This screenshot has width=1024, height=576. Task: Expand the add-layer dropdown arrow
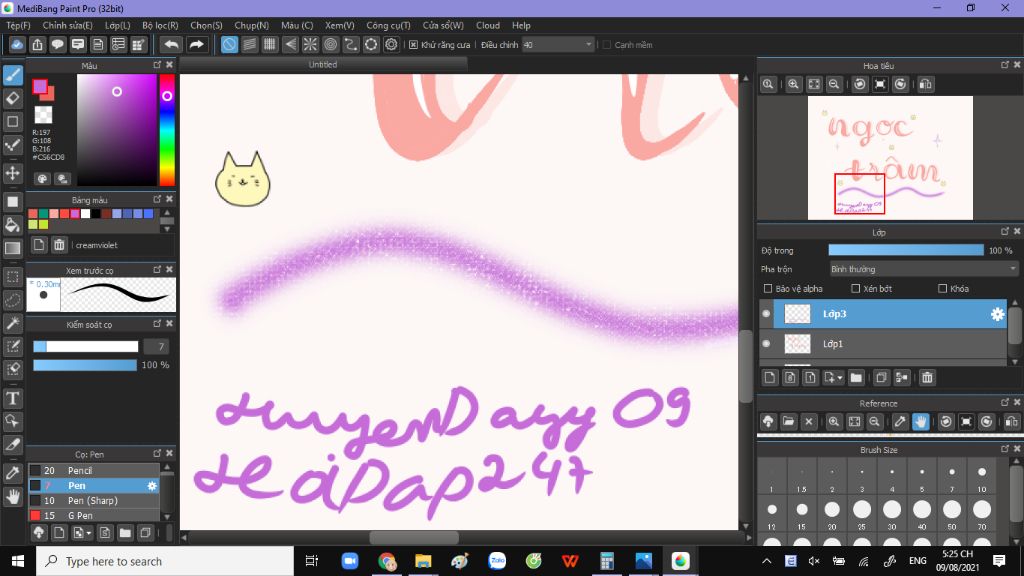point(840,377)
